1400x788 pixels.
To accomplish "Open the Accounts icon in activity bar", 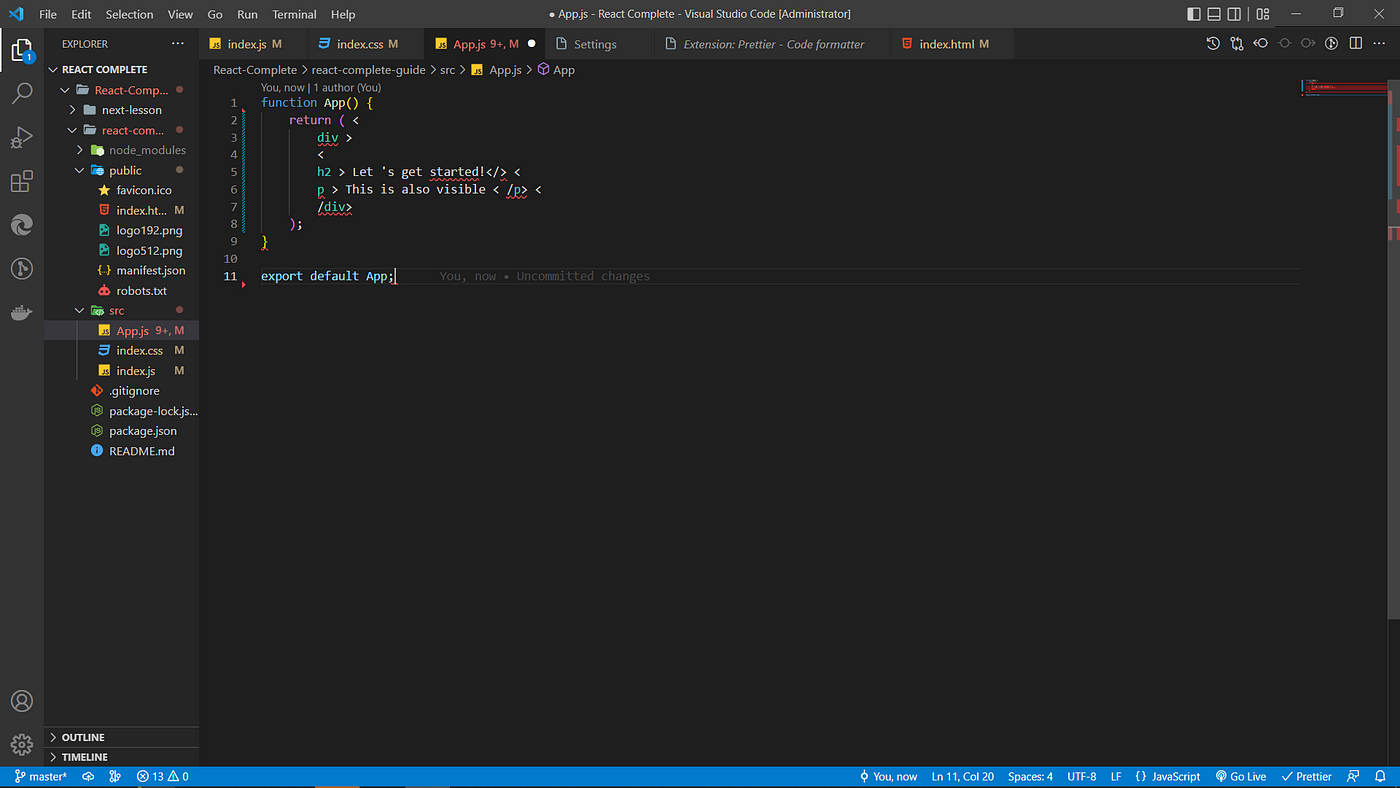I will [22, 701].
